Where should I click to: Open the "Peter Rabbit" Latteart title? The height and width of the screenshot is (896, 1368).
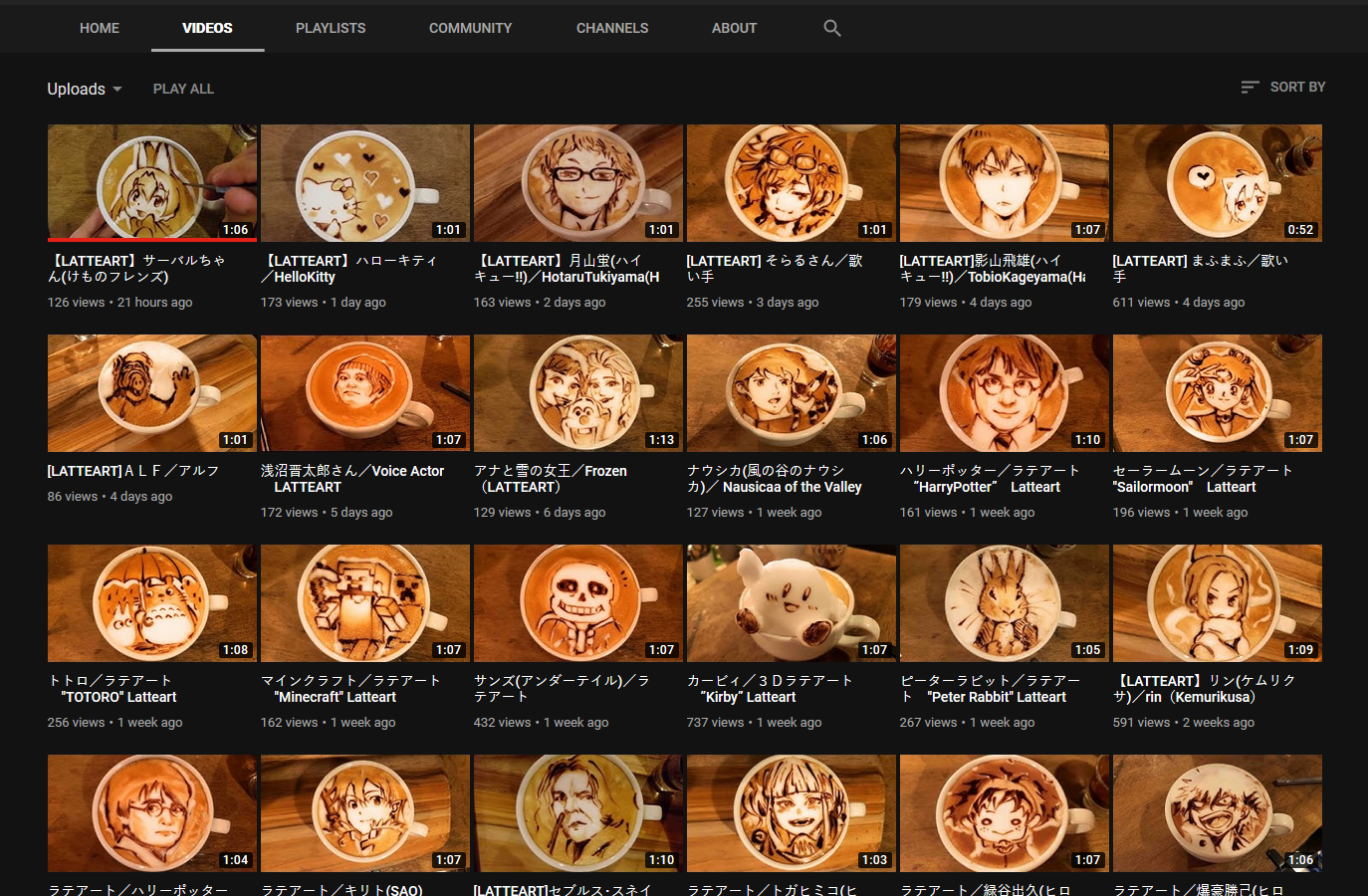991,689
